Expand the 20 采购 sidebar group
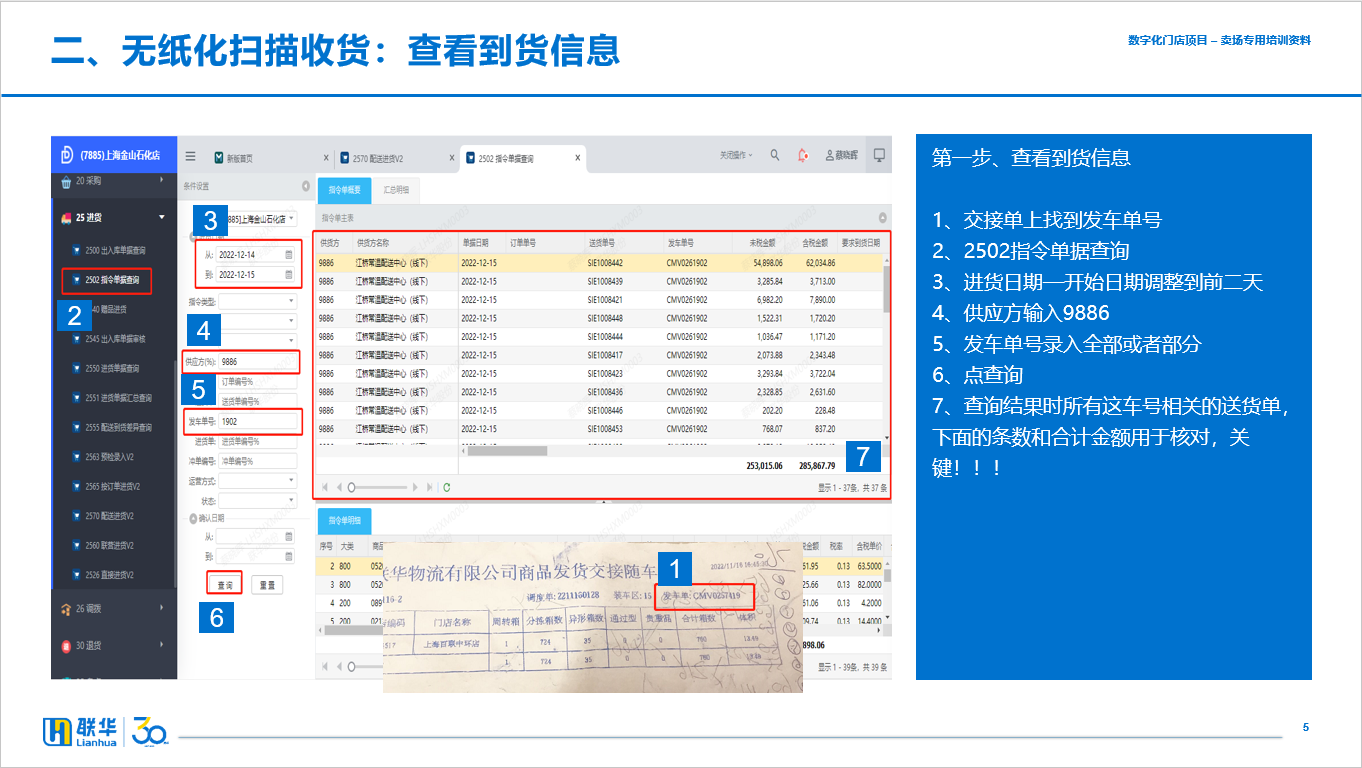Viewport: 1362px width, 768px height. 114,182
